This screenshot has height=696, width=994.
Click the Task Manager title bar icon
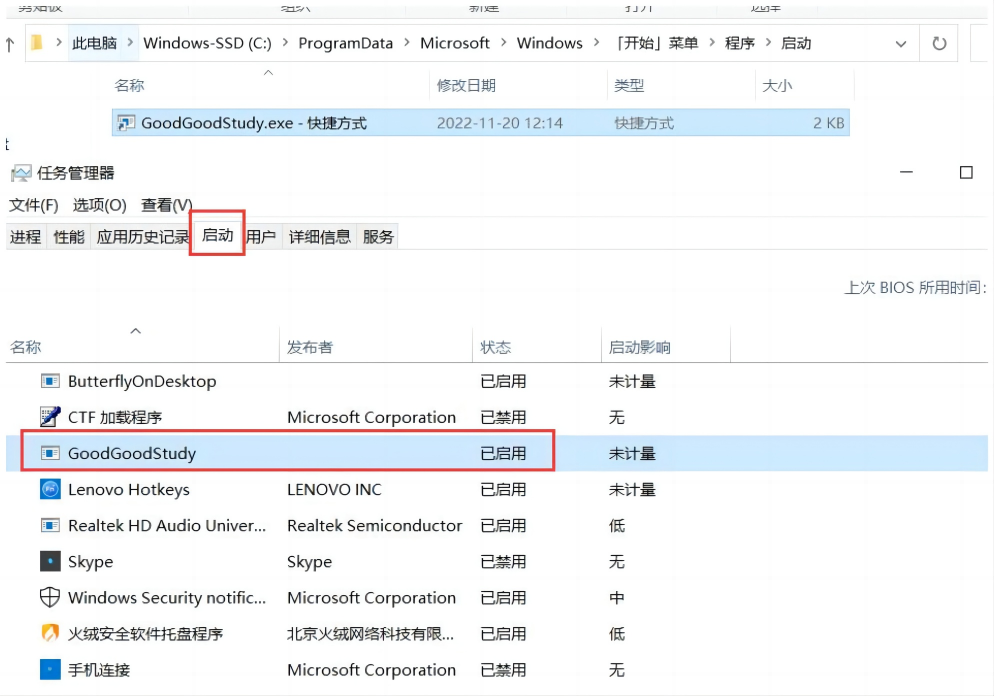21,173
